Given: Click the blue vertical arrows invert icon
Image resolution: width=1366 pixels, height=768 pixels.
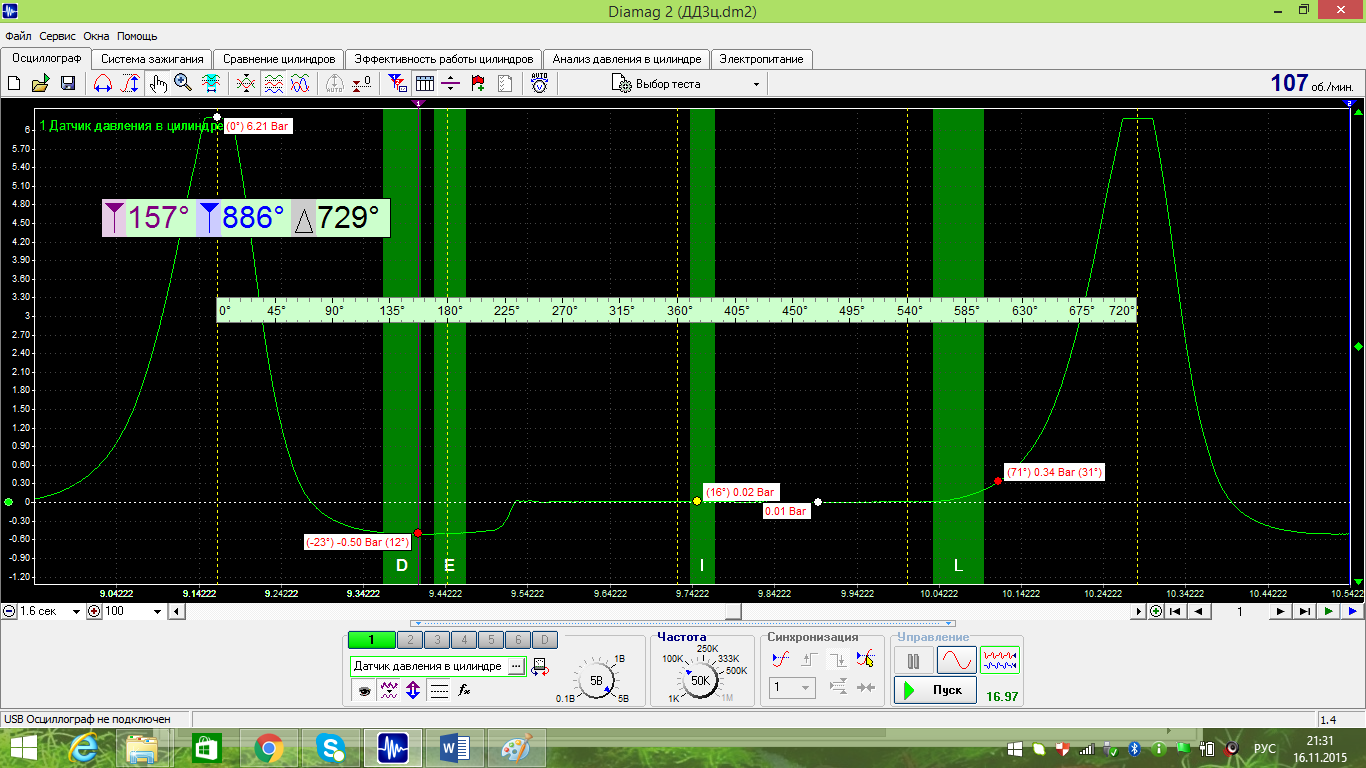Looking at the screenshot, I should point(413,690).
